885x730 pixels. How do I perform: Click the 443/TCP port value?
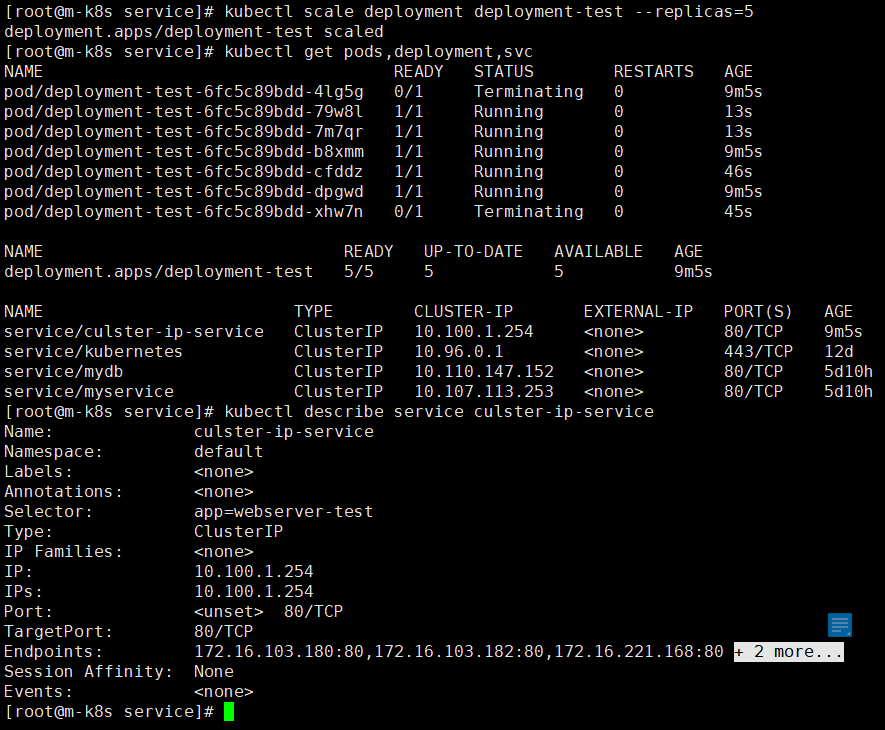(758, 352)
